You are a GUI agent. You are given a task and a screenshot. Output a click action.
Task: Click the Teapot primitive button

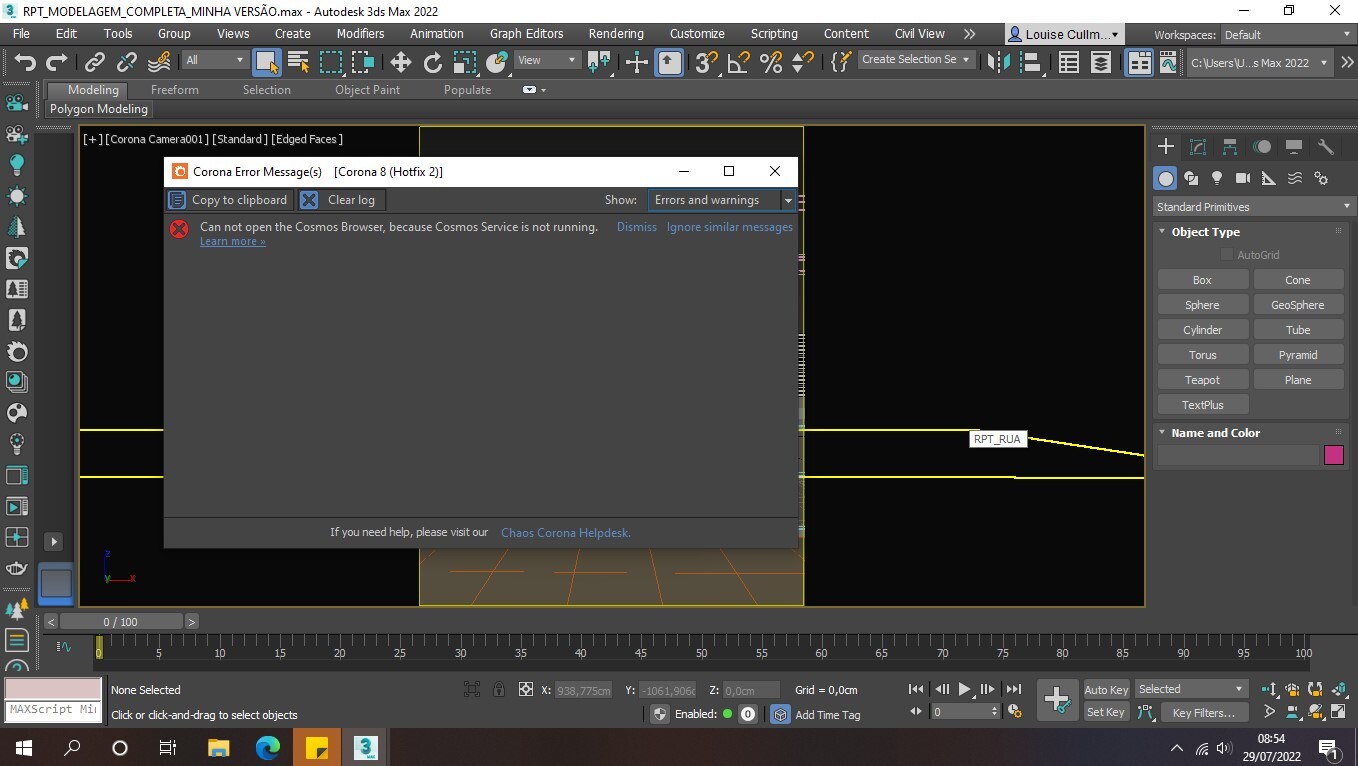[1202, 380]
